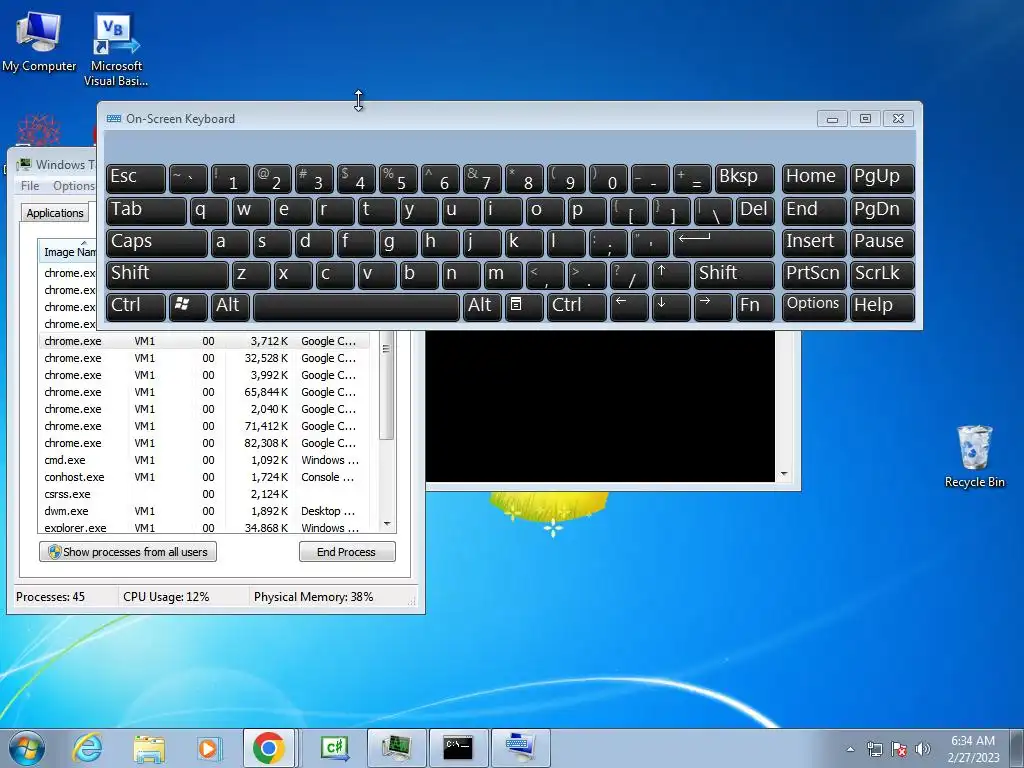Toggle the right Alt key
Image resolution: width=1024 pixels, height=768 pixels.
482,306
